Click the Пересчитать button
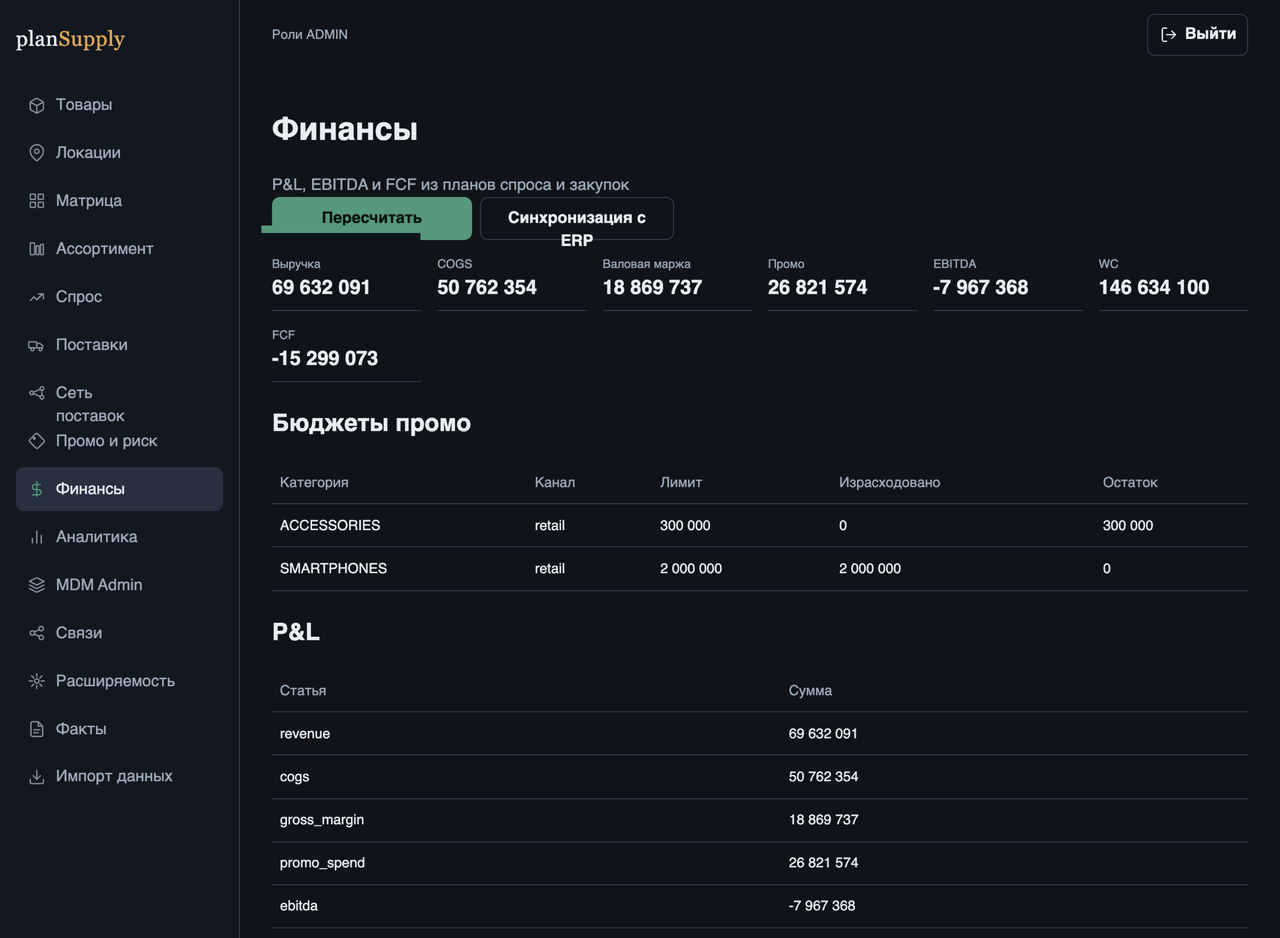 (x=372, y=218)
